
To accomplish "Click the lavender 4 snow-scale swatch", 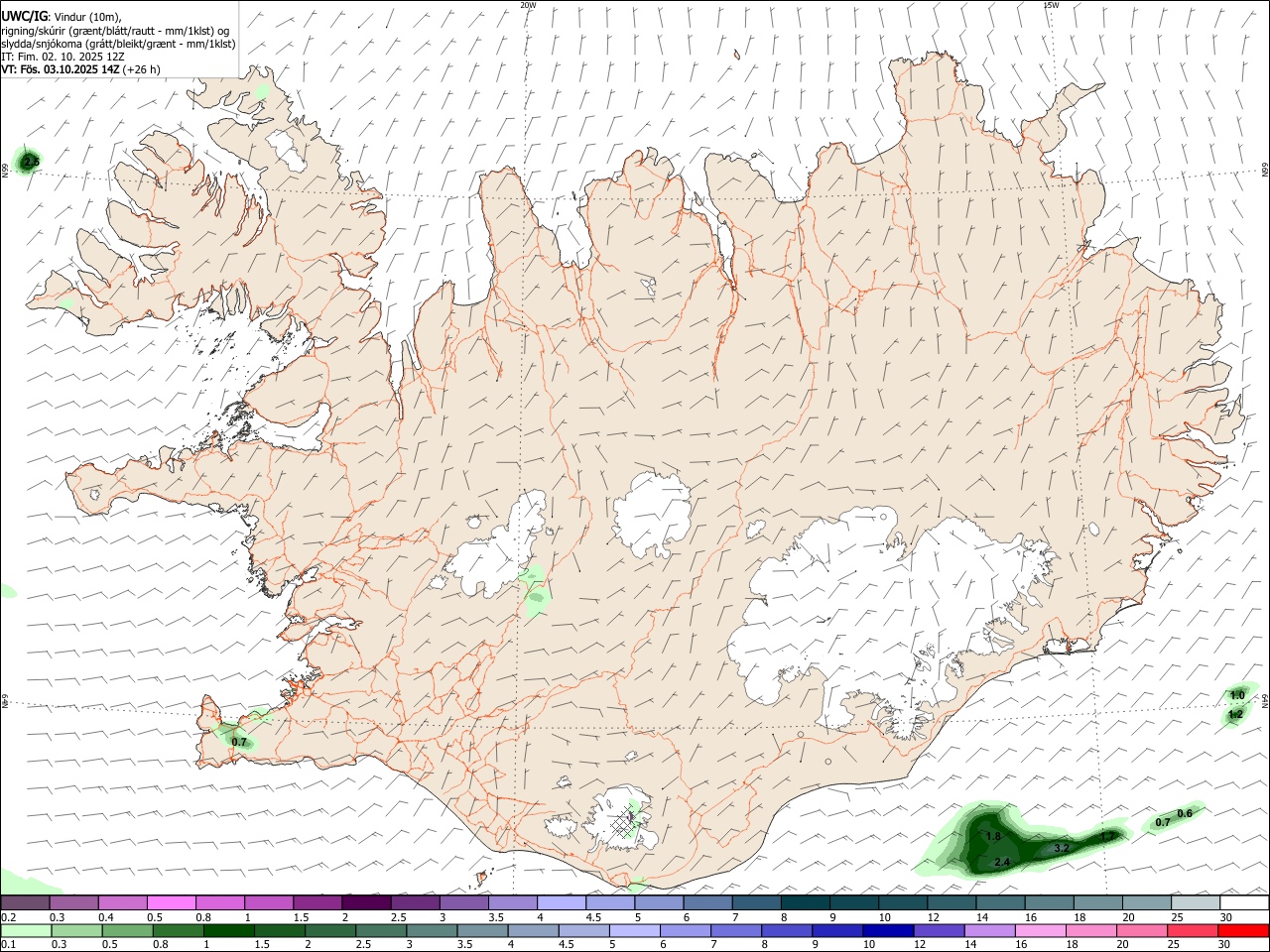I will tap(561, 902).
